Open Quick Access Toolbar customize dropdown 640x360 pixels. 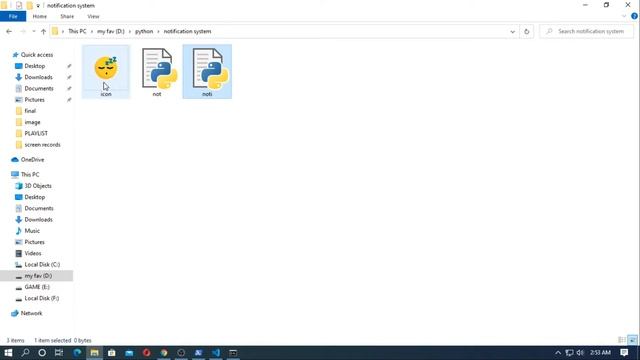point(38,6)
